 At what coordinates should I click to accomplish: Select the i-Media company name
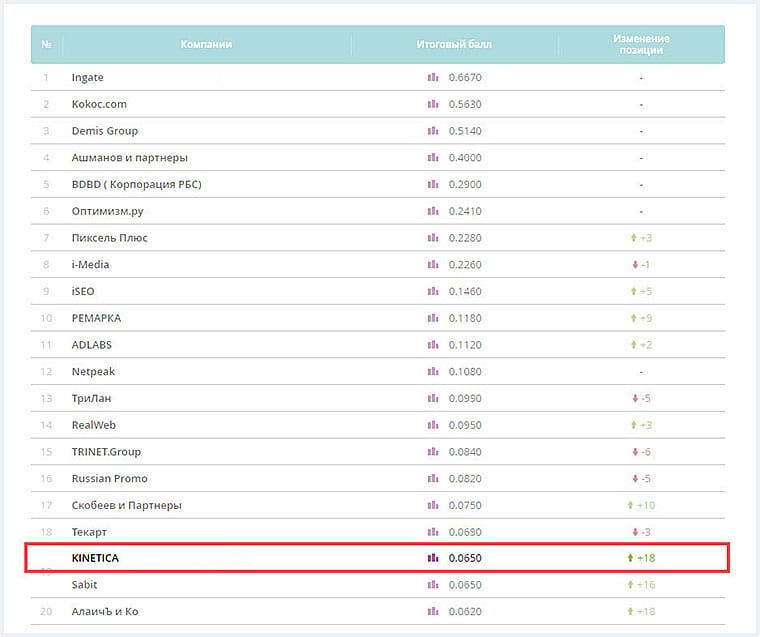point(90,264)
